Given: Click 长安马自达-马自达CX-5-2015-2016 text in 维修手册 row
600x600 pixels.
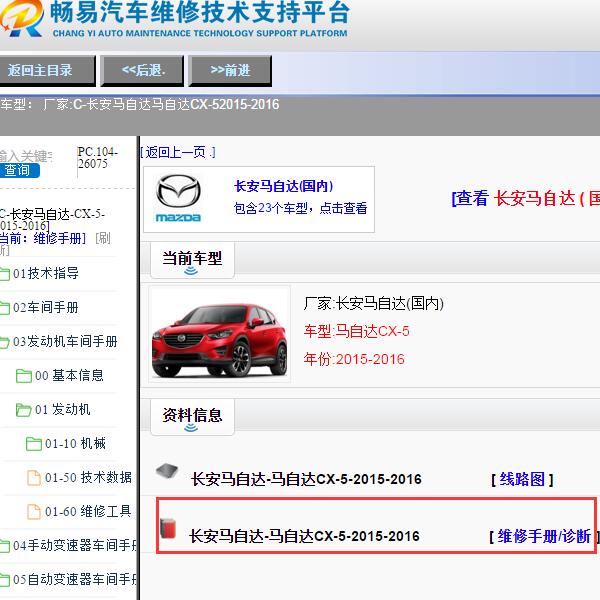Looking at the screenshot, I should (305, 536).
